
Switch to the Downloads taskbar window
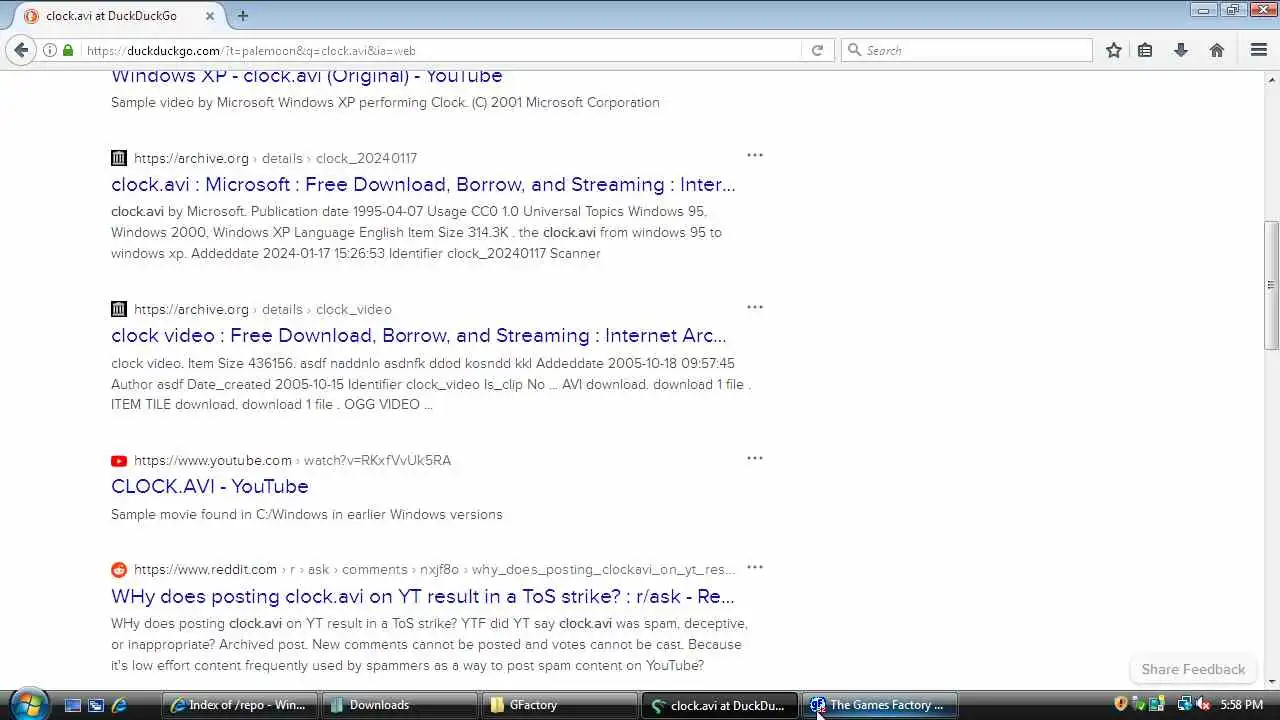pyautogui.click(x=399, y=705)
